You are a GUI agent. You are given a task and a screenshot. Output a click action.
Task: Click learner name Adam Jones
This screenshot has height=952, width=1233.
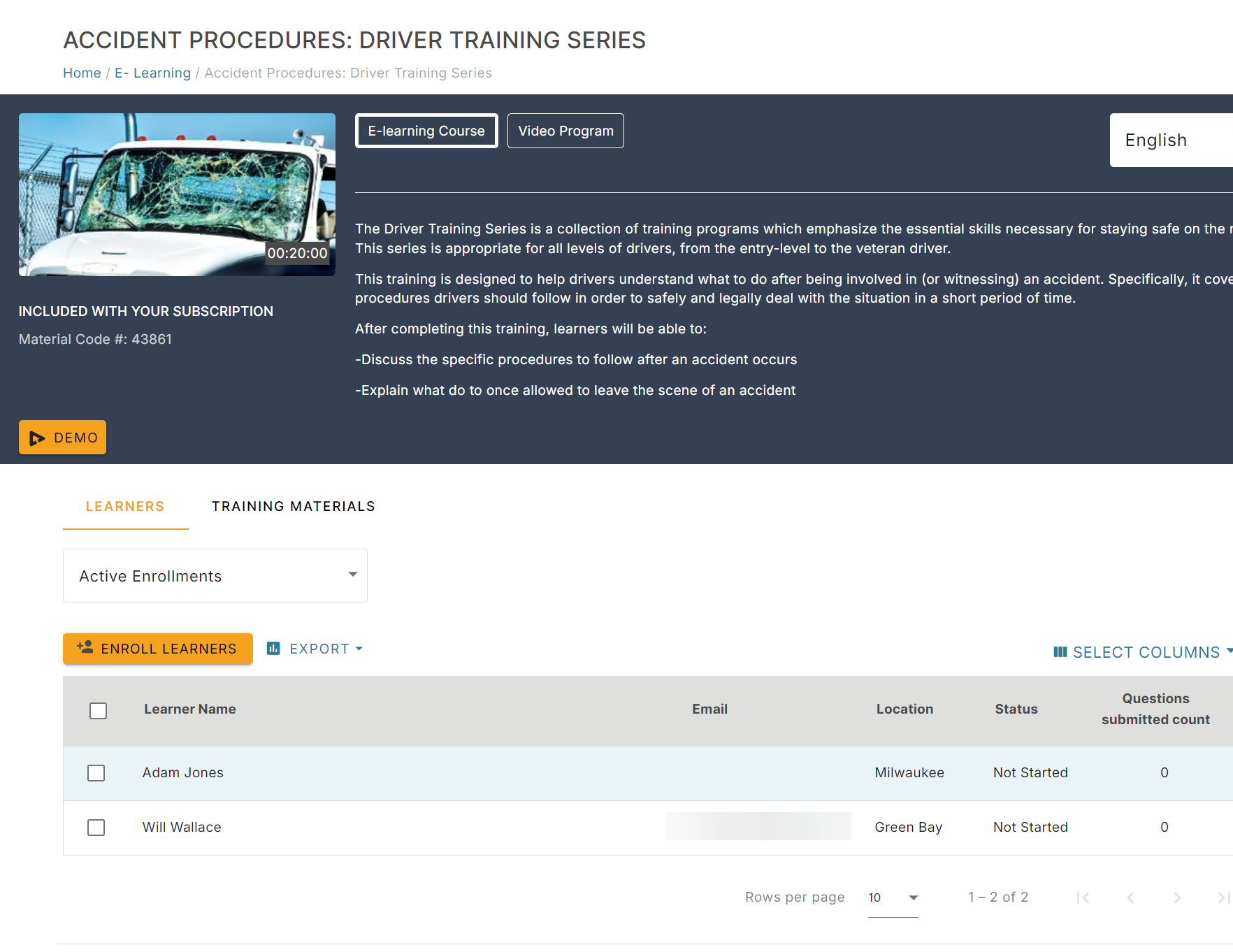(183, 772)
